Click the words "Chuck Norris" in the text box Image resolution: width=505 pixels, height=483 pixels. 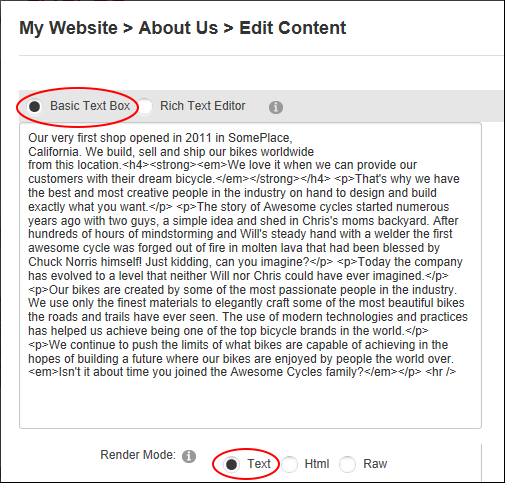63,262
